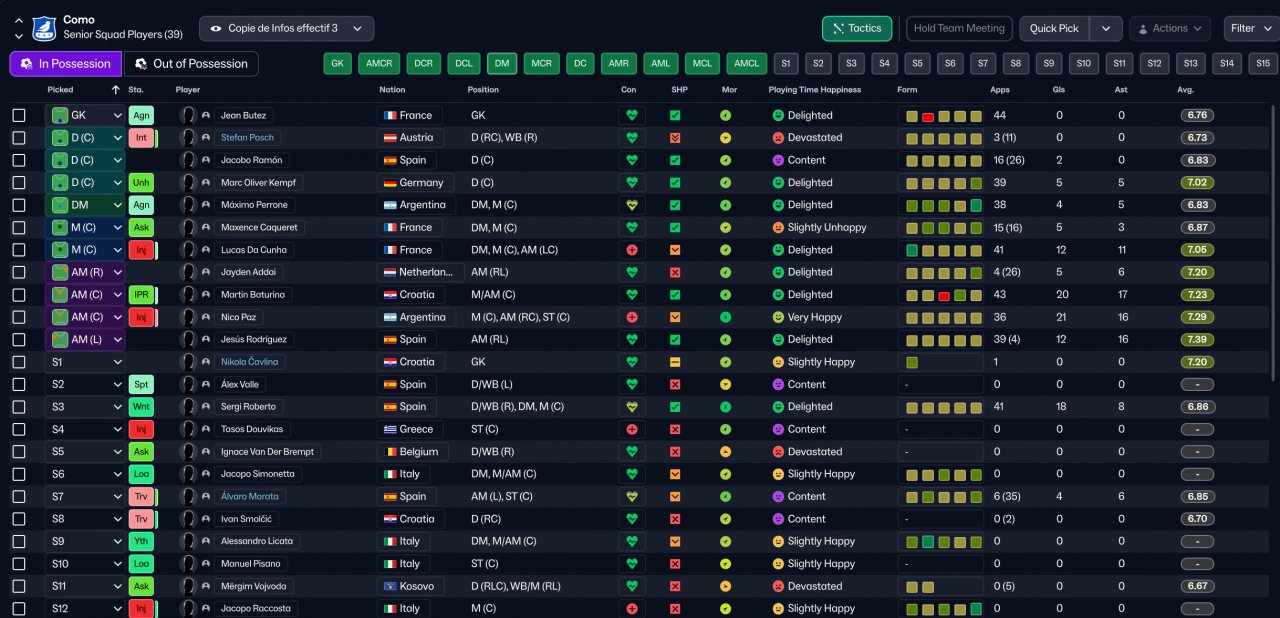Click Maxence Caqueret's unhappy face icon
Image resolution: width=1280 pixels, height=618 pixels.
click(x=778, y=227)
